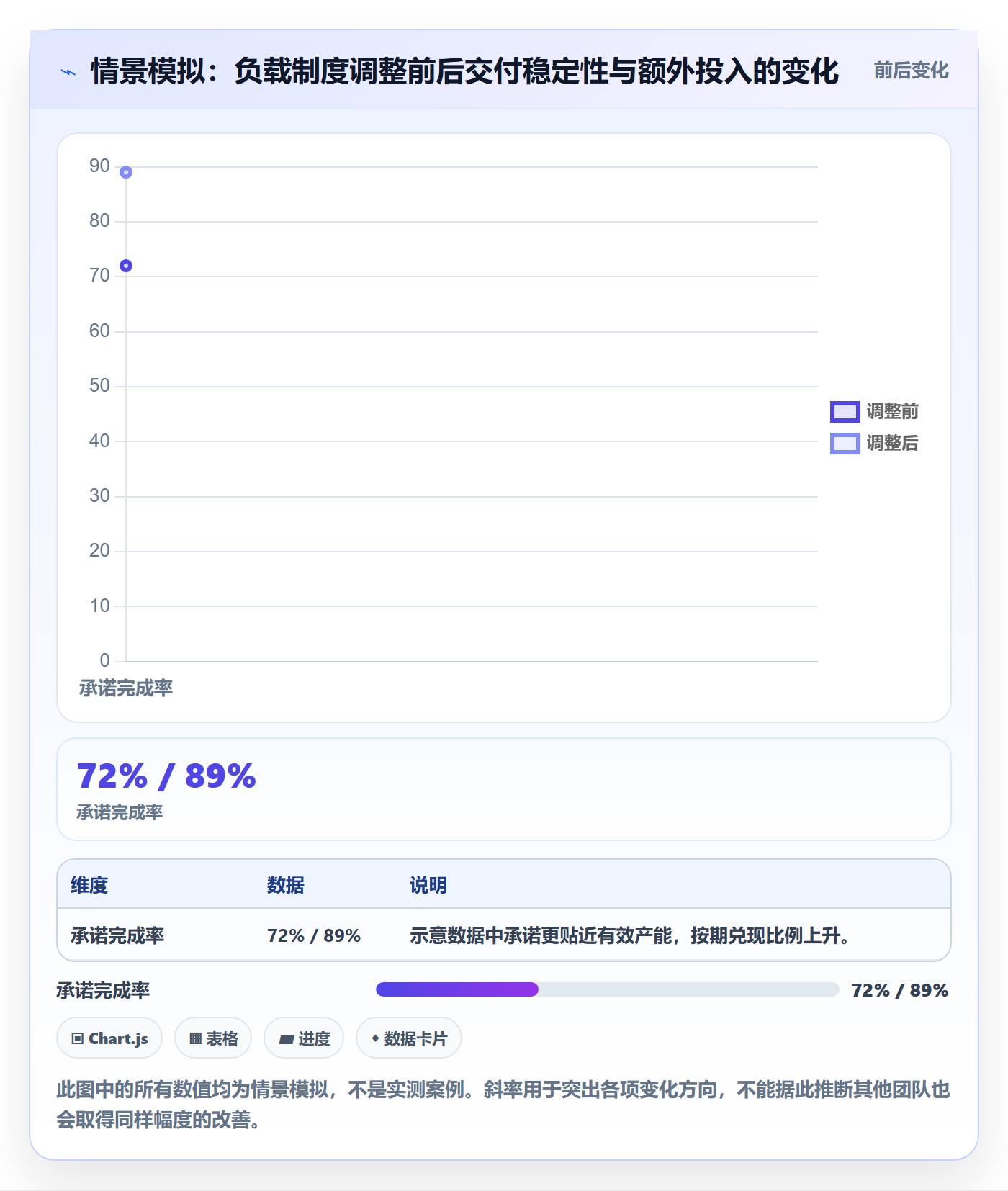Click the 数据 table column header

click(x=285, y=885)
